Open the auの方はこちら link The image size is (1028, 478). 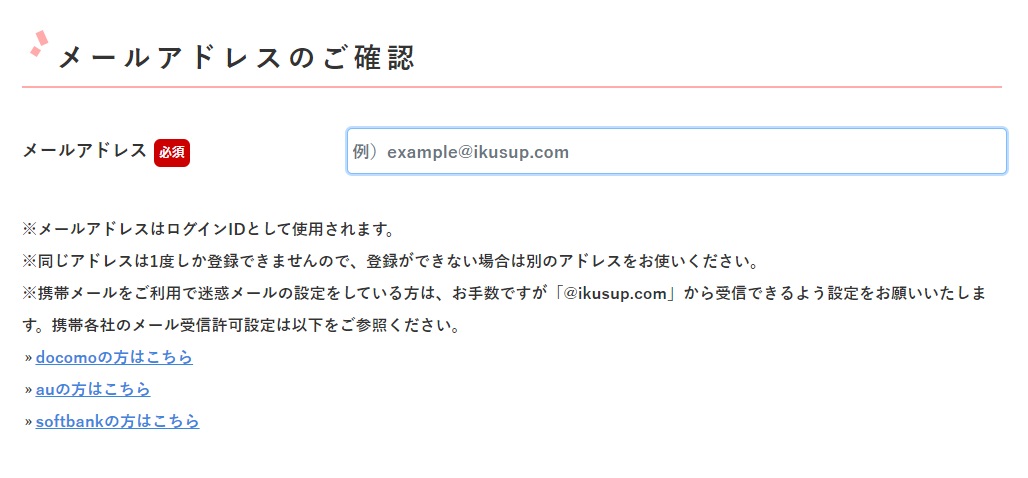coord(93,389)
